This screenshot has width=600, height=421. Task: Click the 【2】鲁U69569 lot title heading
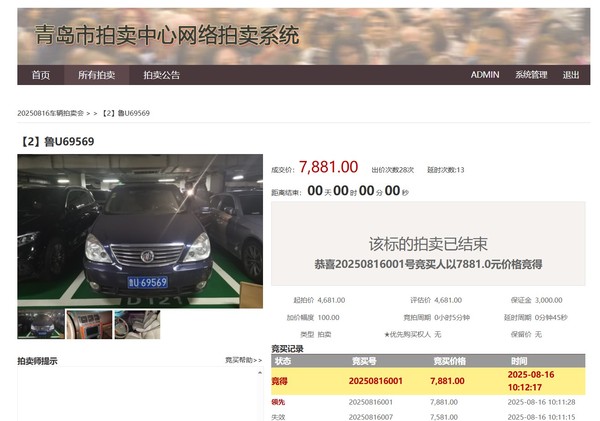[x=56, y=141]
